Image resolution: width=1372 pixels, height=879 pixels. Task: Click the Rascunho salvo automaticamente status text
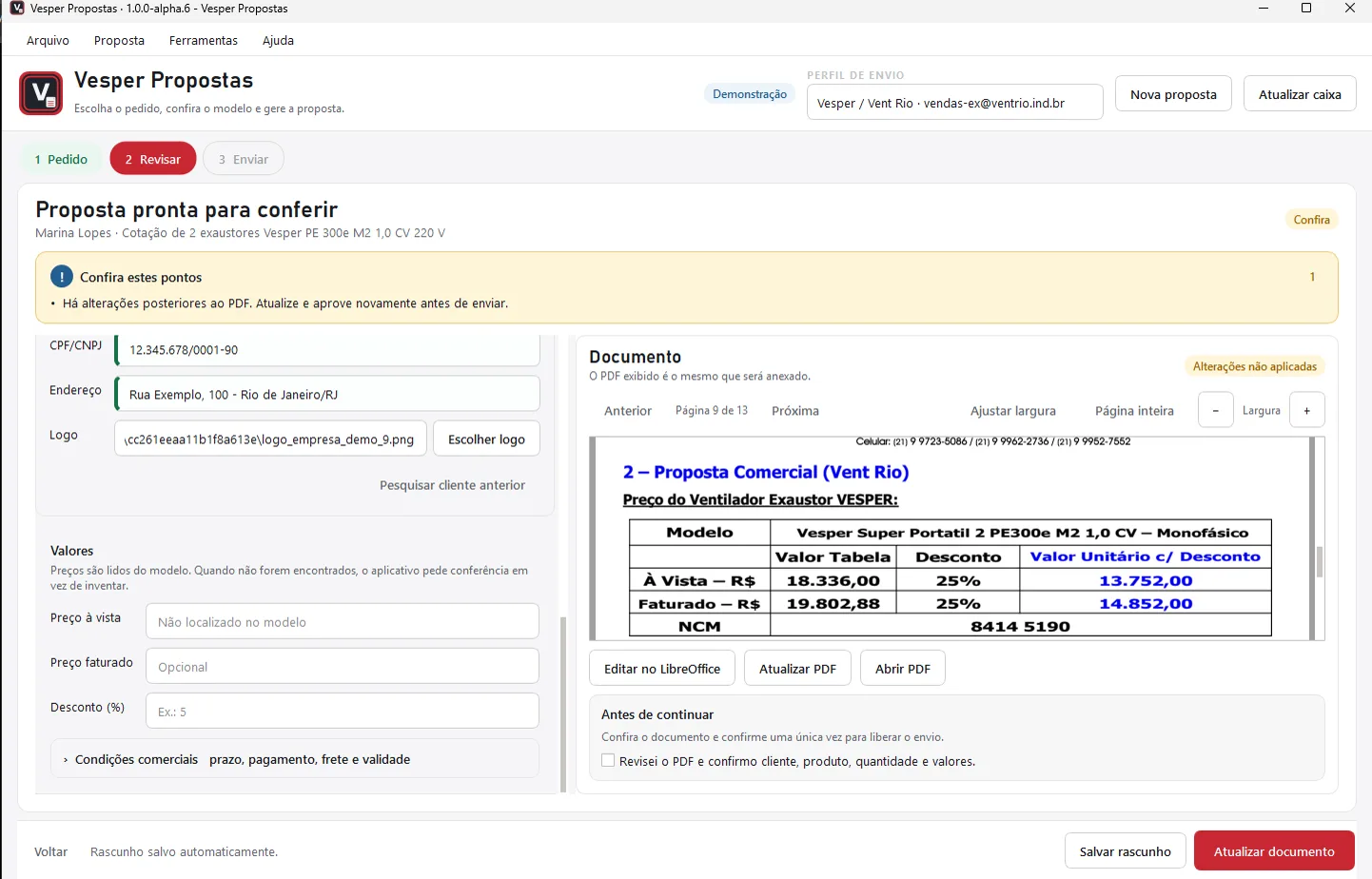(184, 851)
